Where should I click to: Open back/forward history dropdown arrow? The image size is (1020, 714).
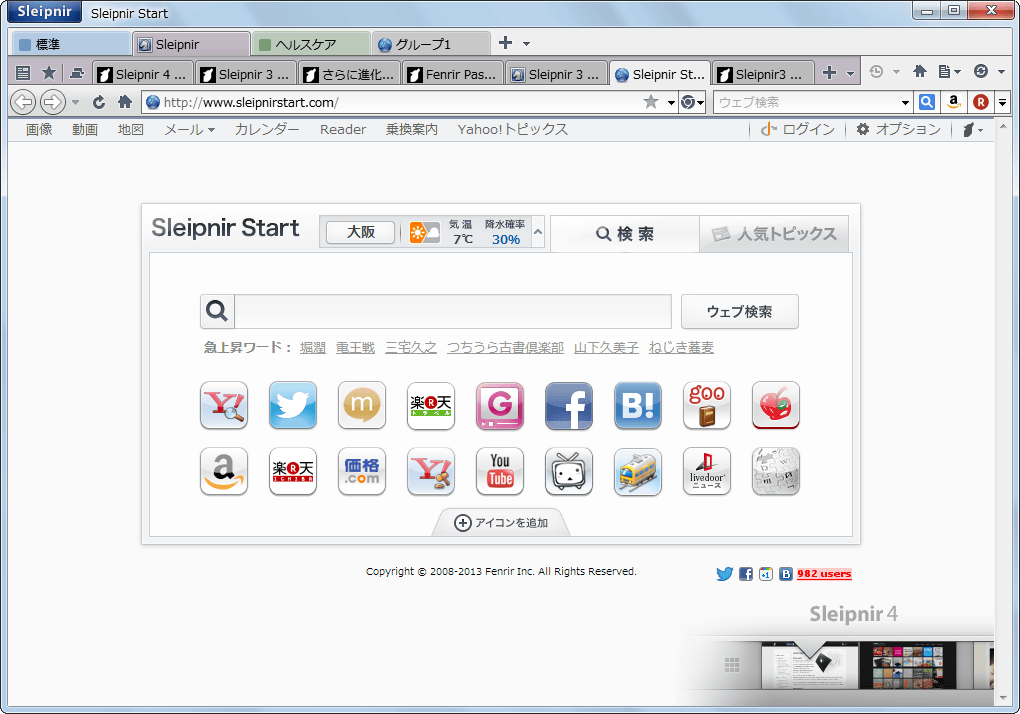75,103
